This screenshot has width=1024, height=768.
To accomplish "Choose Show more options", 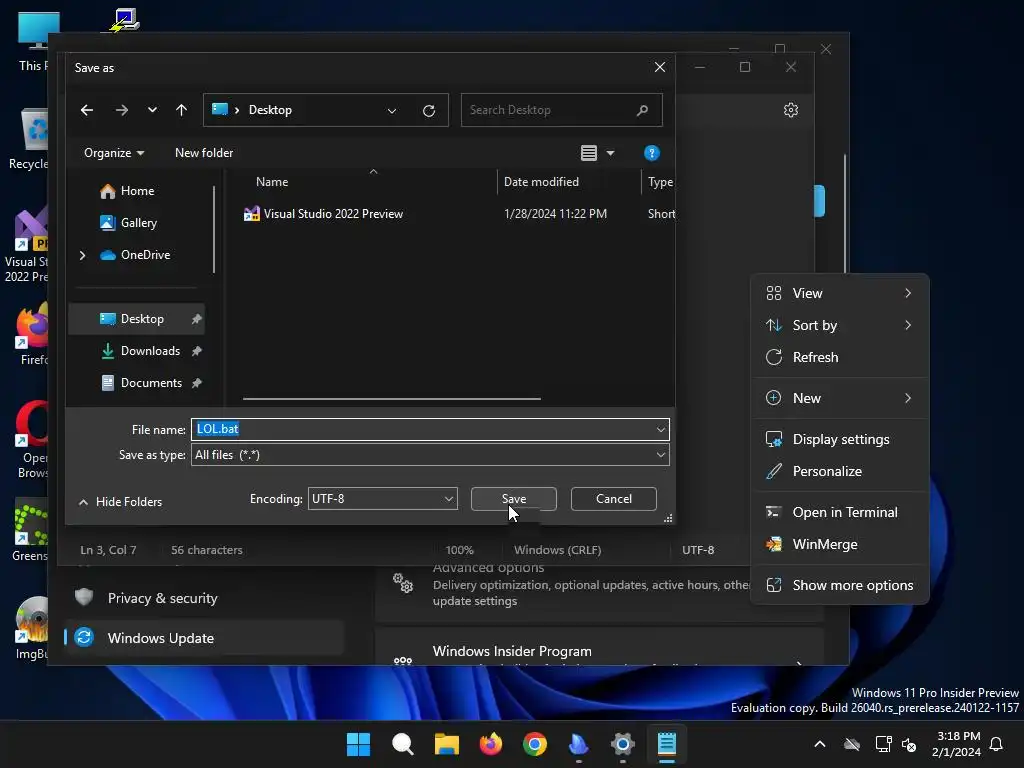I will click(x=839, y=586).
